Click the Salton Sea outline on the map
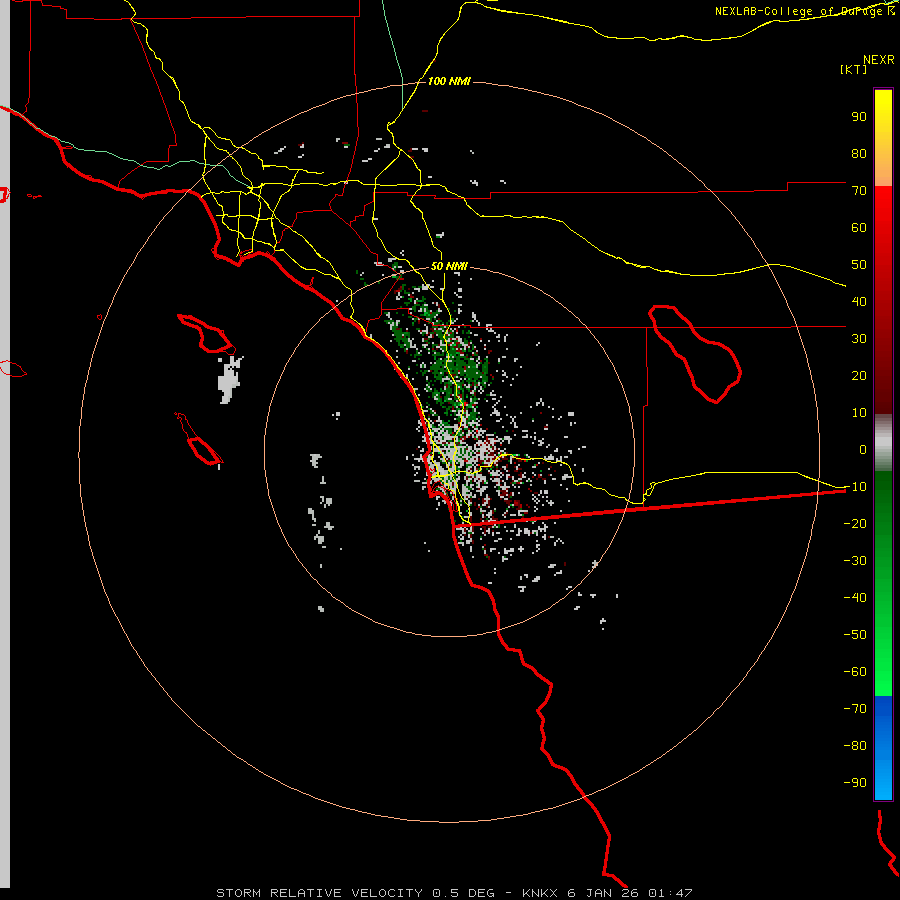This screenshot has height=900, width=900. point(695,354)
